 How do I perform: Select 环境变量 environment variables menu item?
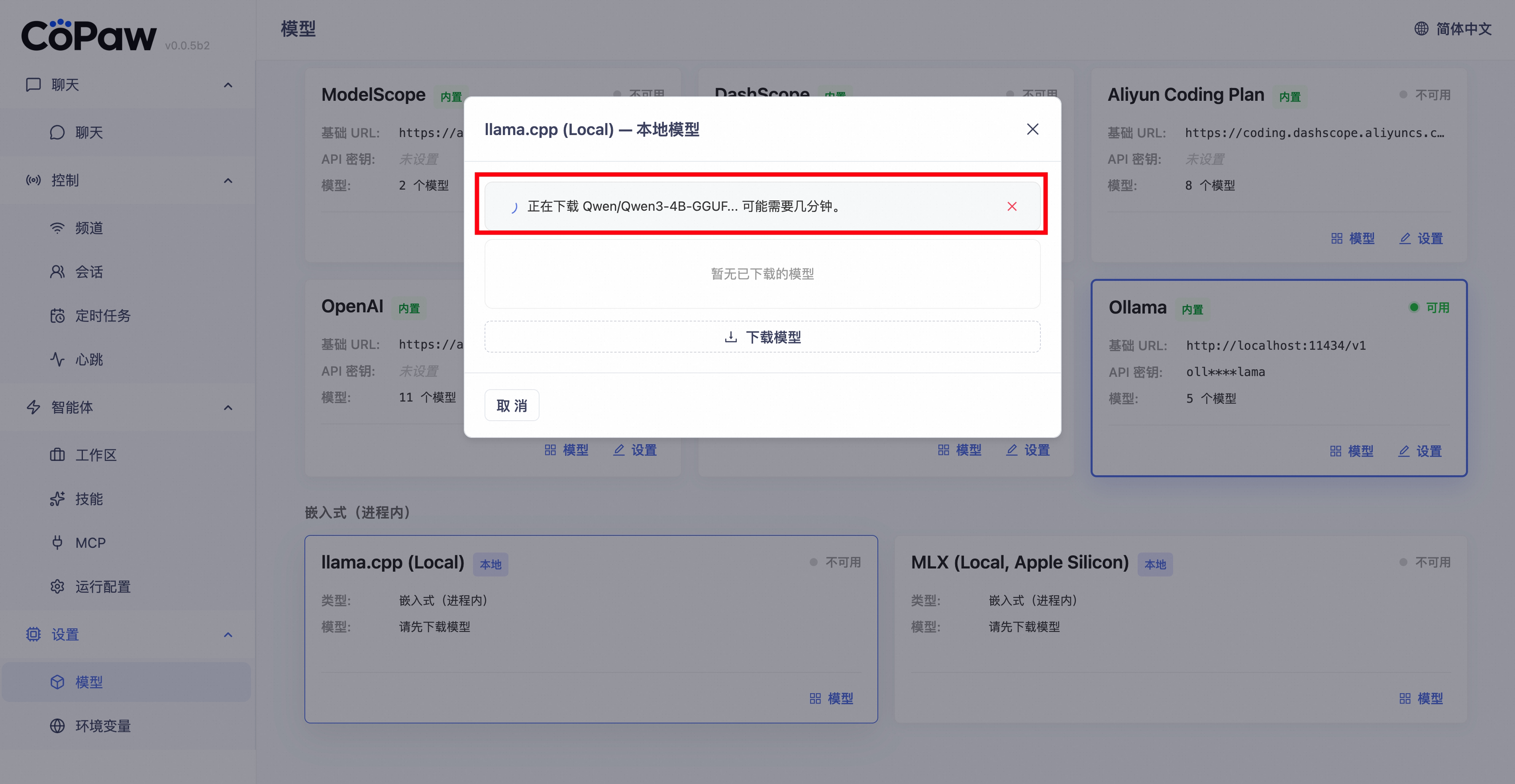click(102, 726)
